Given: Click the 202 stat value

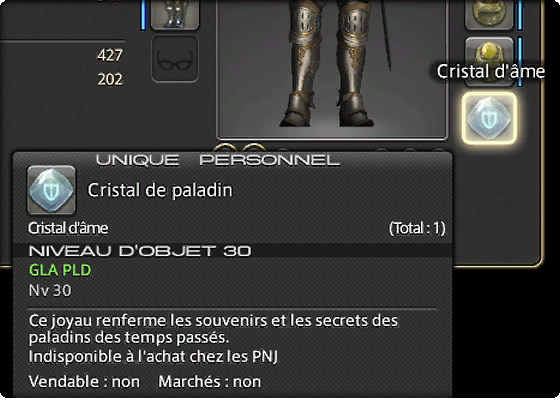Looking at the screenshot, I should [x=110, y=79].
